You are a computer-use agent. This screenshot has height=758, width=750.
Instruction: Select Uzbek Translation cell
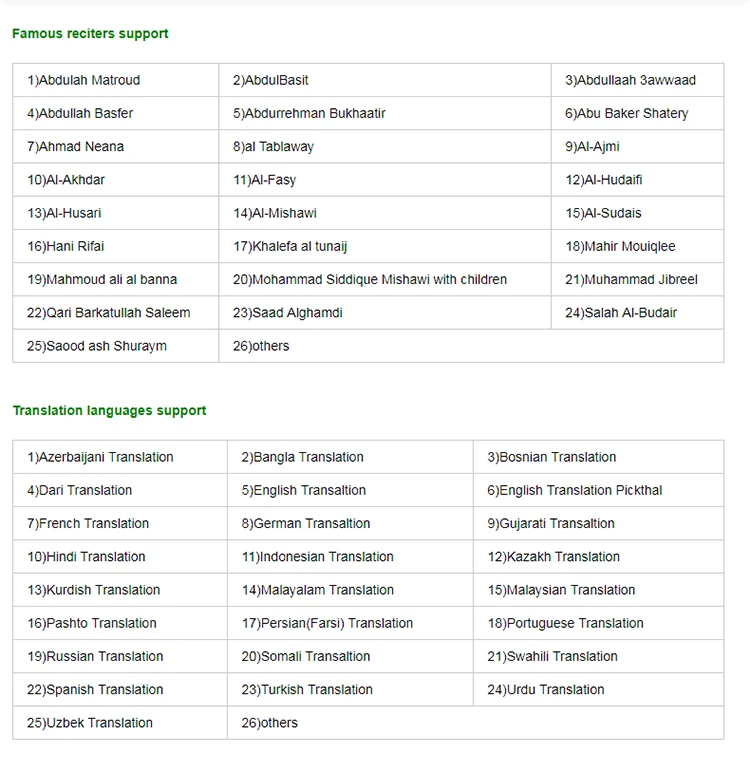coord(120,723)
